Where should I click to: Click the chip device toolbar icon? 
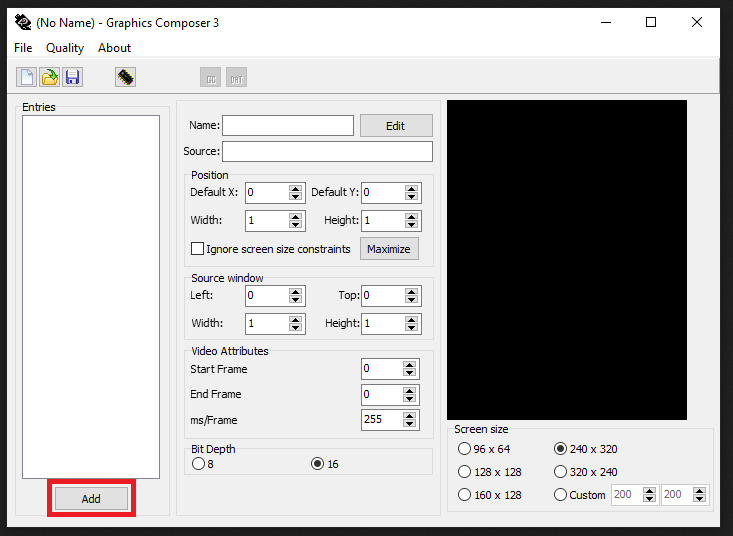pos(125,77)
